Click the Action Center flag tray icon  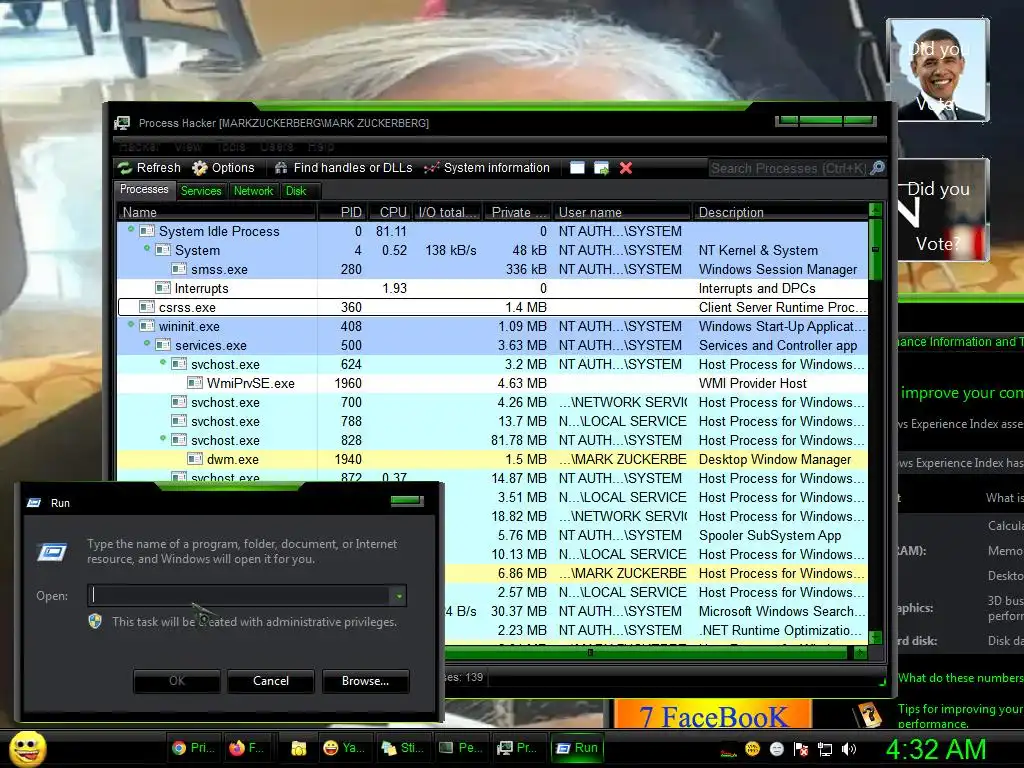801,749
